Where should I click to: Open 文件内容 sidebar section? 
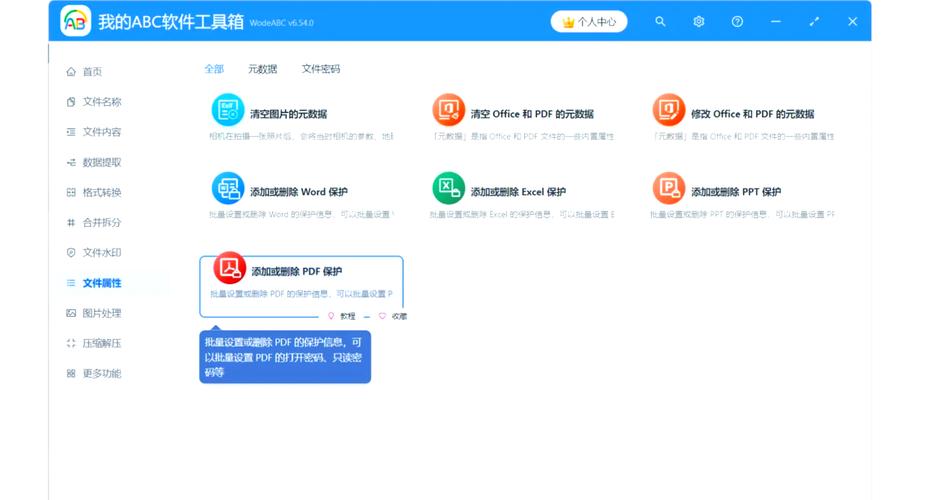coord(102,132)
